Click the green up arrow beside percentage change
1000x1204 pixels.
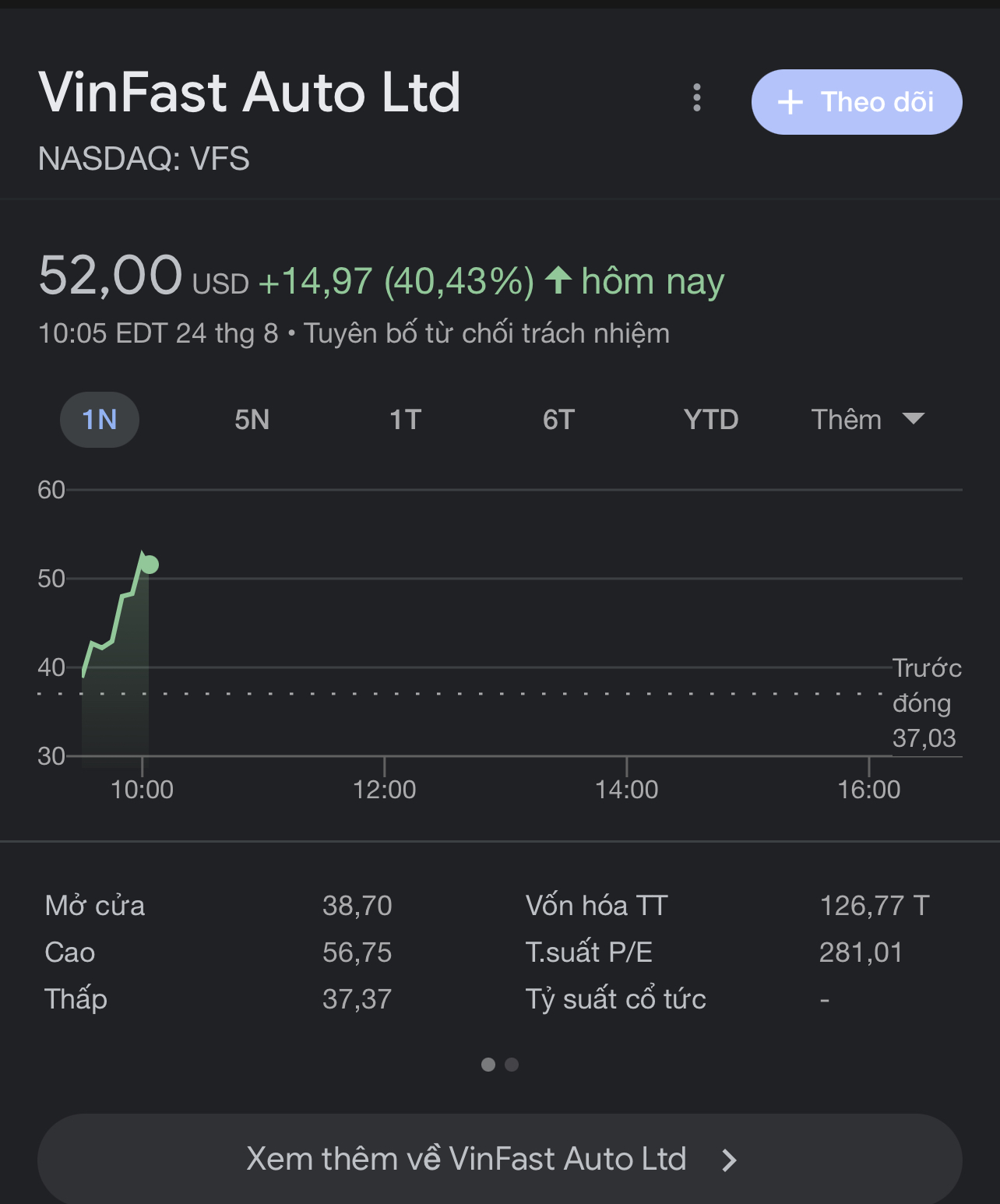pyautogui.click(x=558, y=280)
